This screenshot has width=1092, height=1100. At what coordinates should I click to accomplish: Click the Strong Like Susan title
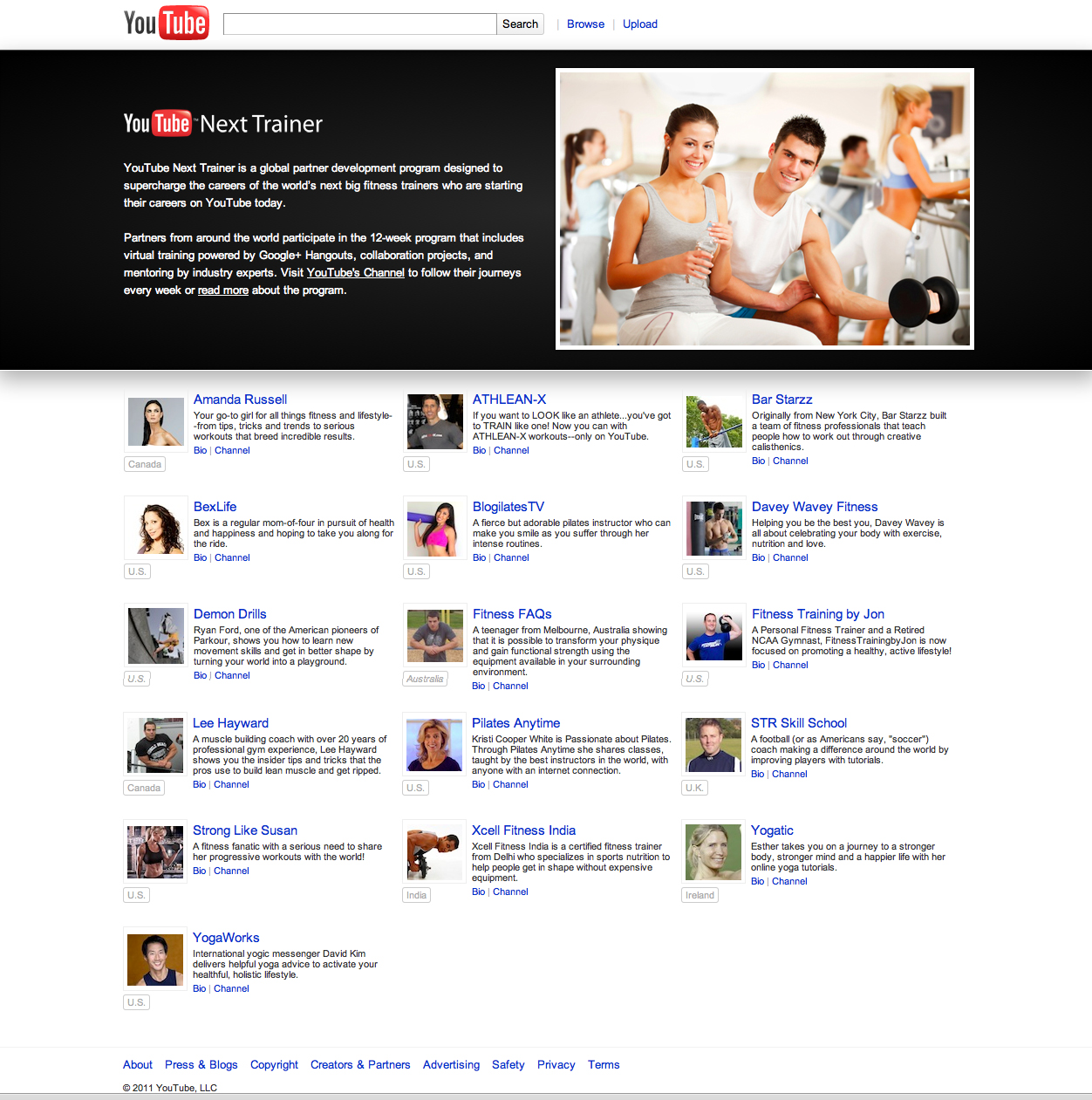[x=245, y=830]
